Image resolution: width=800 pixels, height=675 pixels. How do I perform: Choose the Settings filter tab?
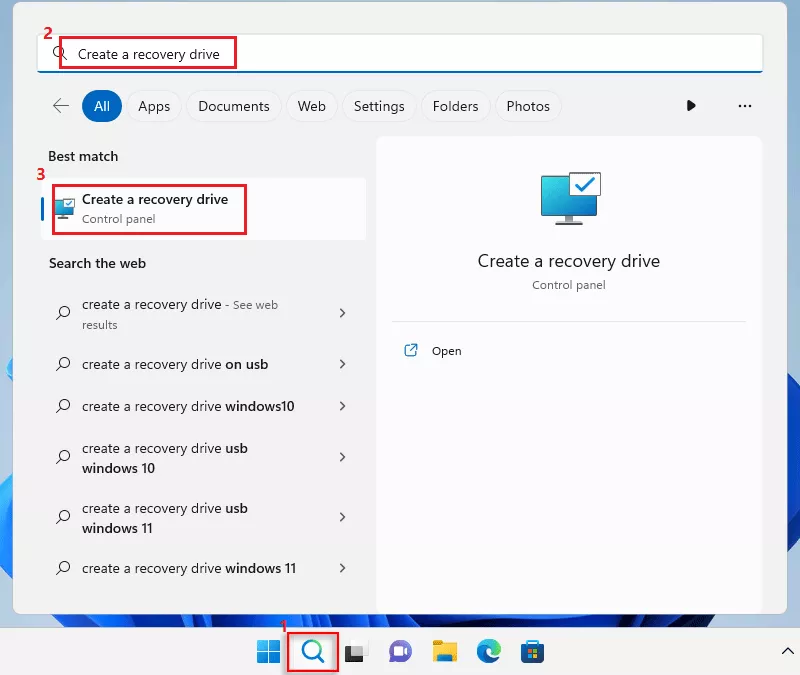379,106
